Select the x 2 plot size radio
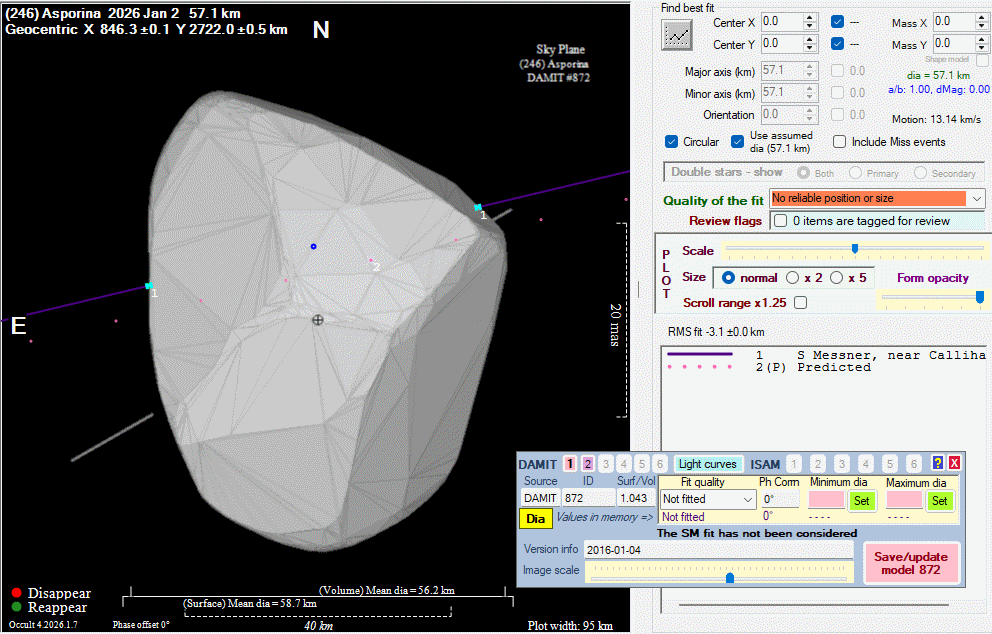Image resolution: width=992 pixels, height=634 pixels. [793, 277]
